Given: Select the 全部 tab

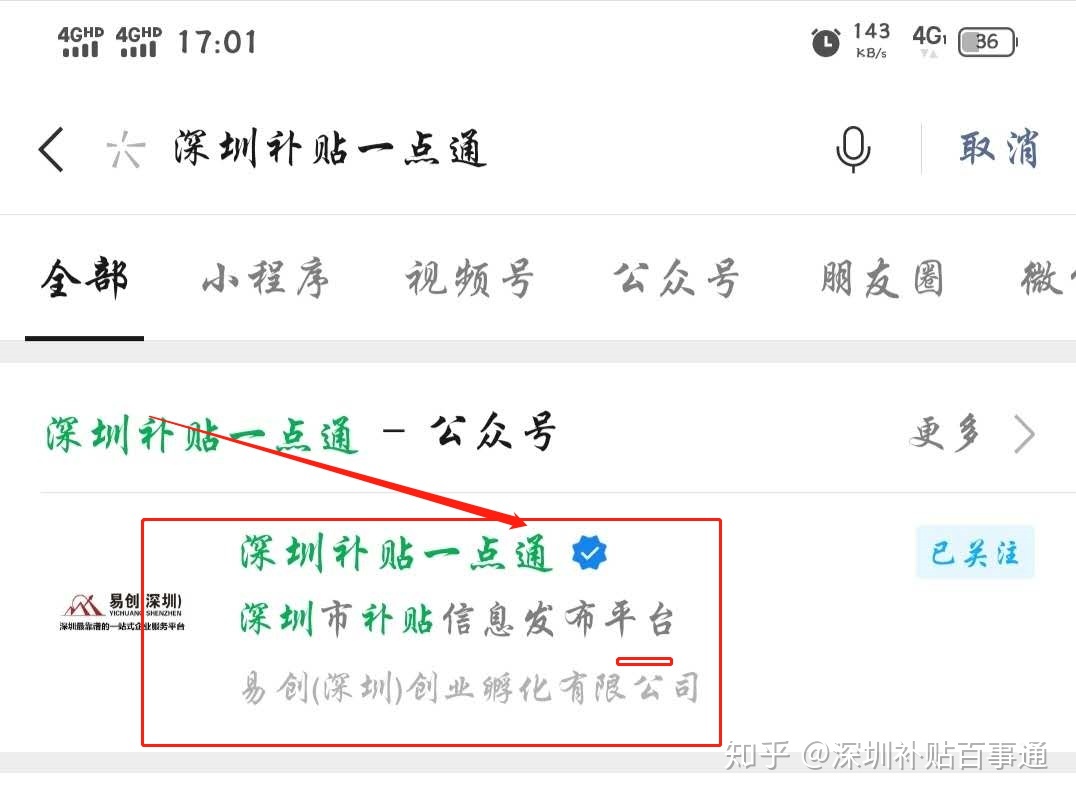Looking at the screenshot, I should point(84,278).
